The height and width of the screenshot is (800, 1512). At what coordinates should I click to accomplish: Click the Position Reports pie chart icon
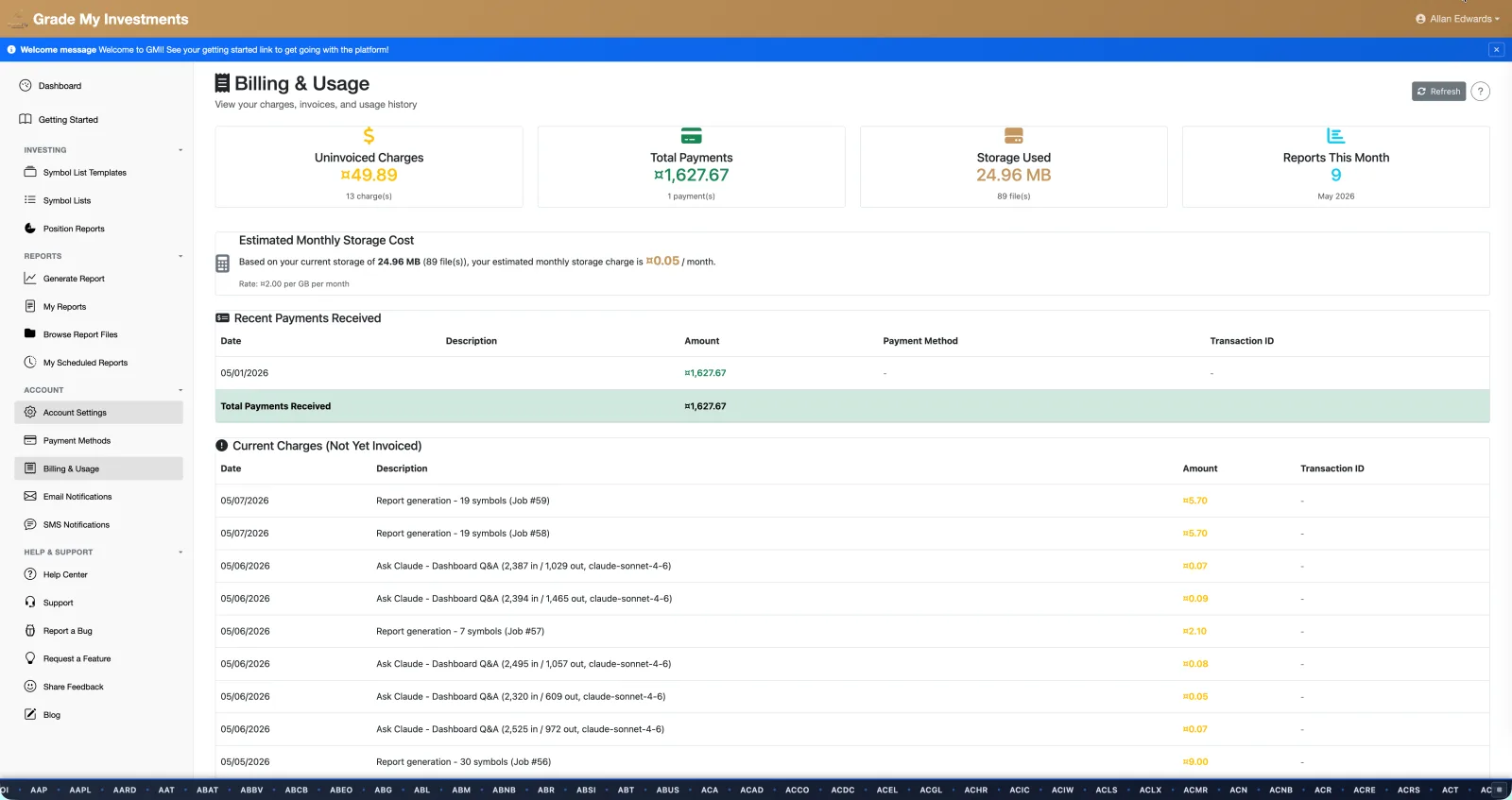coord(30,229)
